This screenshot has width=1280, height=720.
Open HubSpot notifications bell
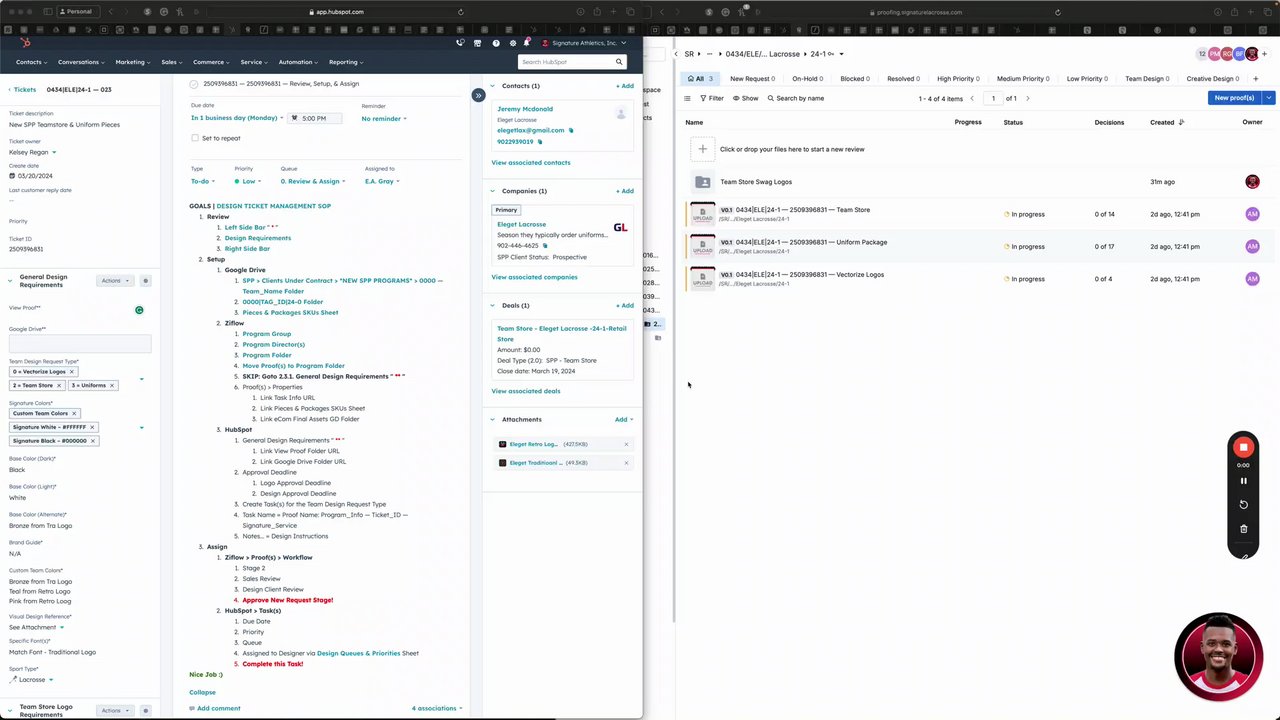[x=527, y=43]
